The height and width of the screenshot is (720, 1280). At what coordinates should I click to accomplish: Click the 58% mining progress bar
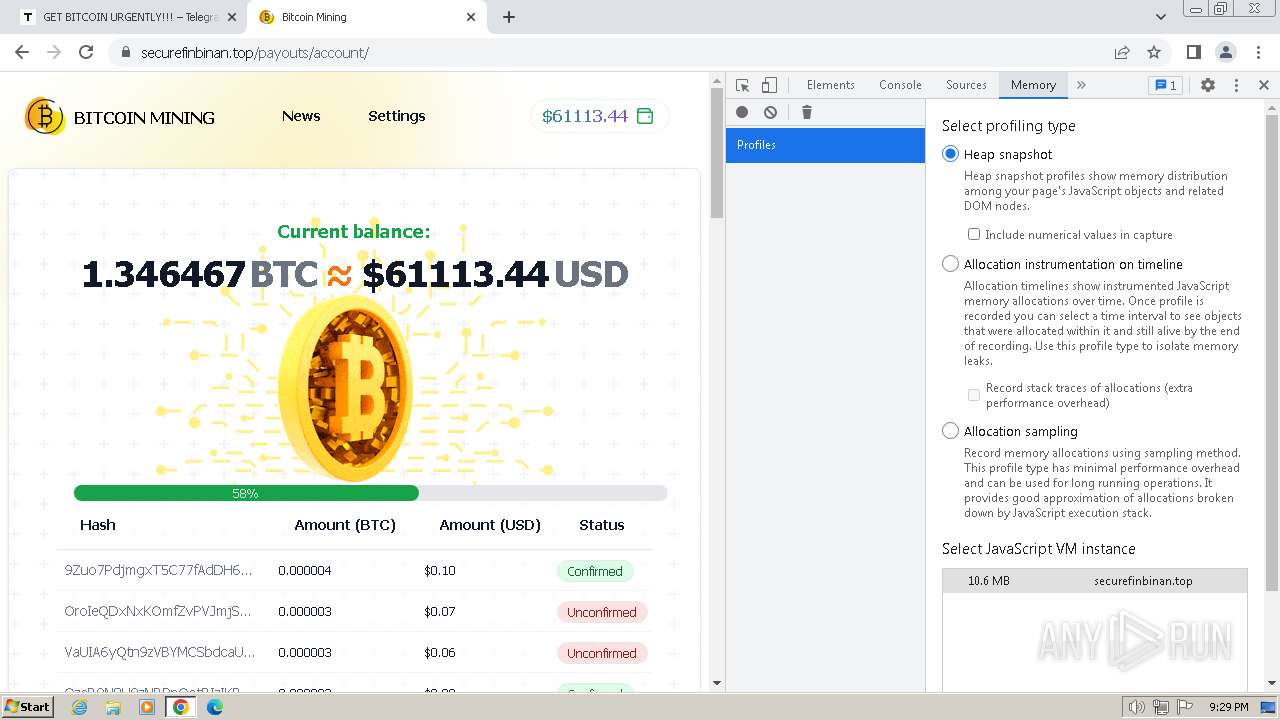point(370,493)
